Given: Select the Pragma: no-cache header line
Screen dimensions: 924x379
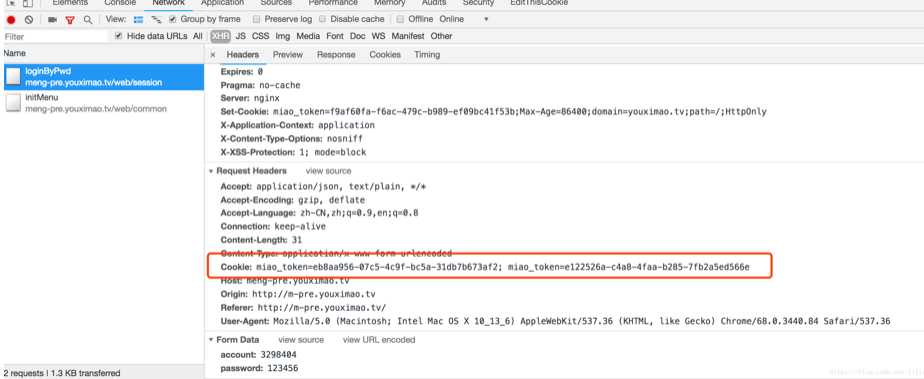Looking at the screenshot, I should point(260,85).
